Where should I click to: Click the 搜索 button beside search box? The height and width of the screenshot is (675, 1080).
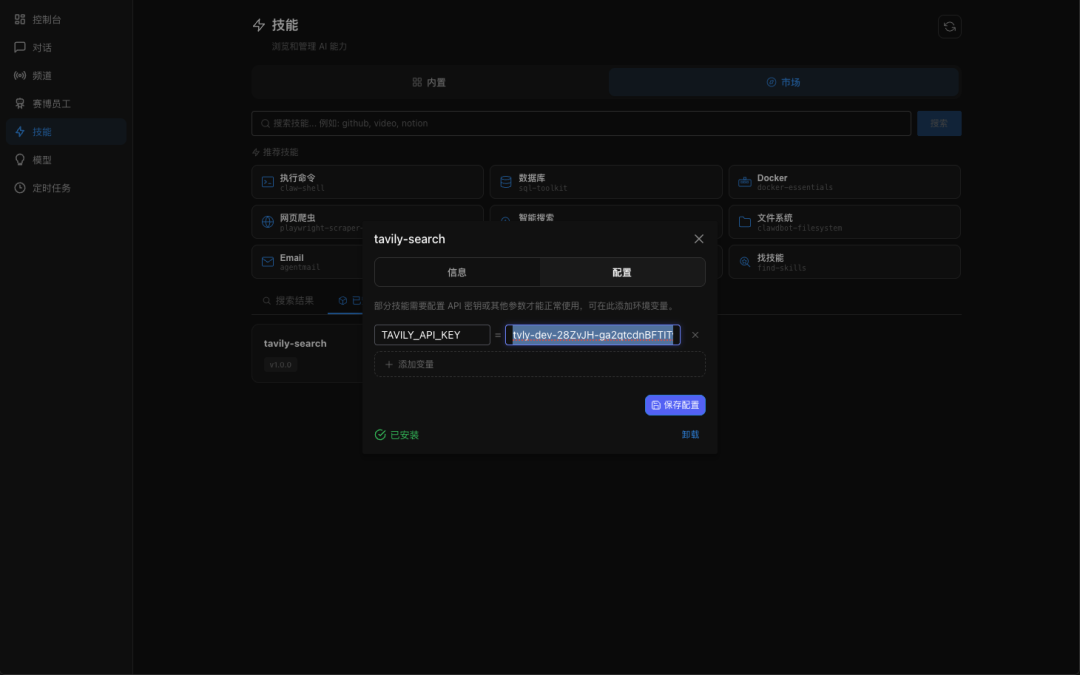pos(939,123)
